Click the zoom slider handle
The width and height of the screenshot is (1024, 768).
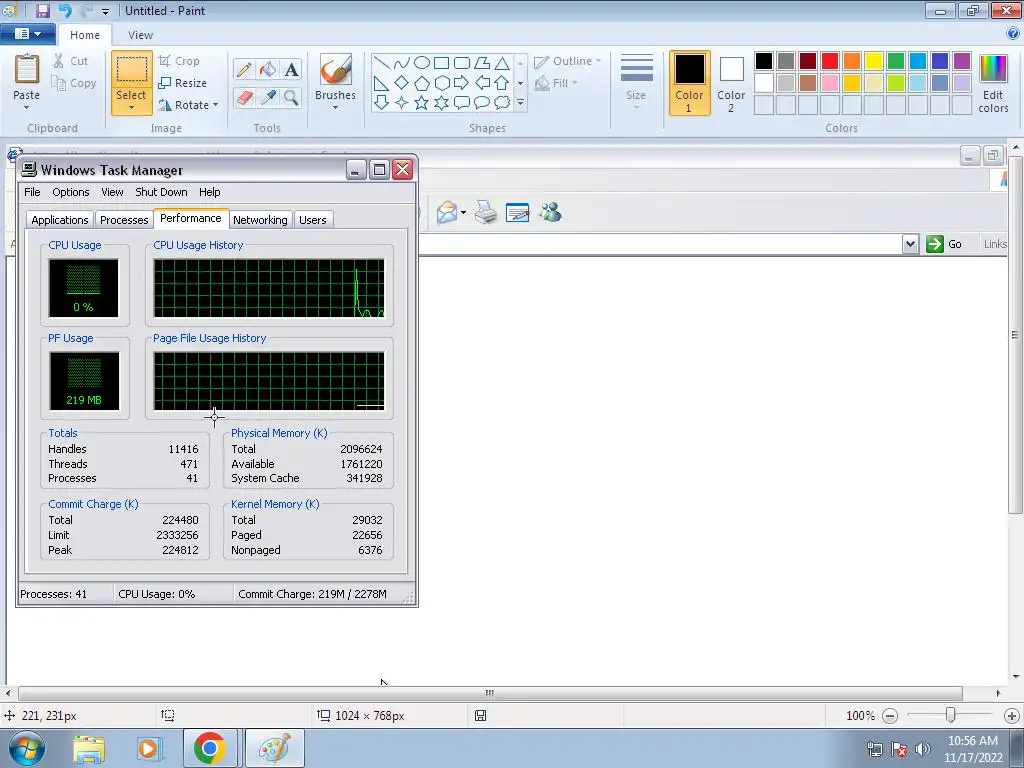[x=951, y=716]
